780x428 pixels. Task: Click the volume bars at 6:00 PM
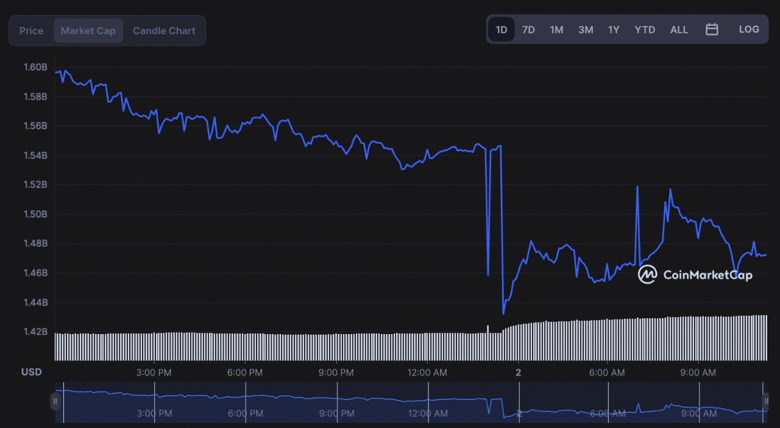coord(245,346)
